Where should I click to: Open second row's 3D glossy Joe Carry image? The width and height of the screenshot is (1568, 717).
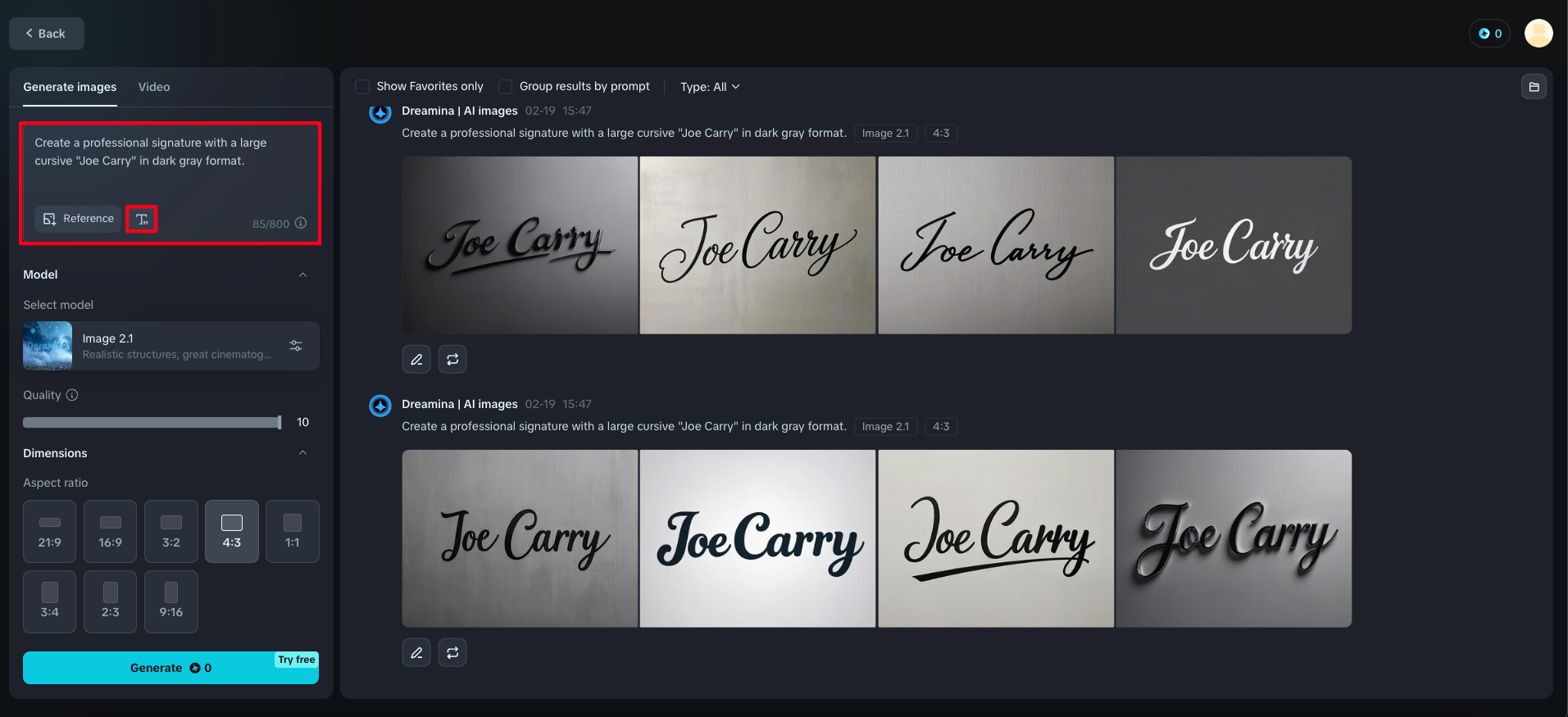(1234, 538)
